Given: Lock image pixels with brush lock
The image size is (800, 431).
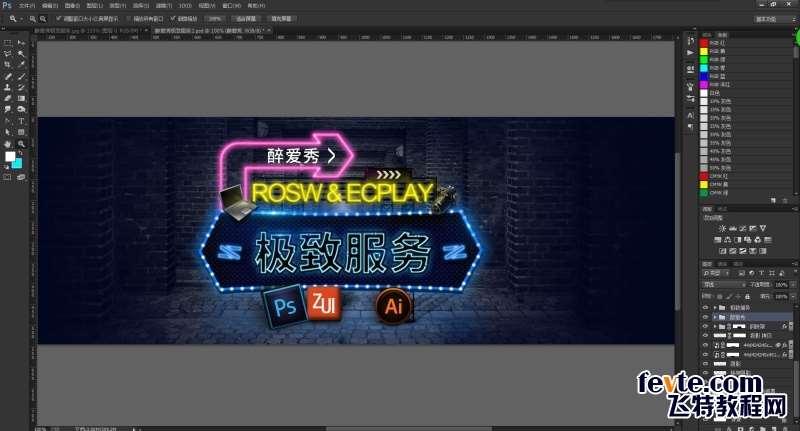Looking at the screenshot, I should [729, 296].
